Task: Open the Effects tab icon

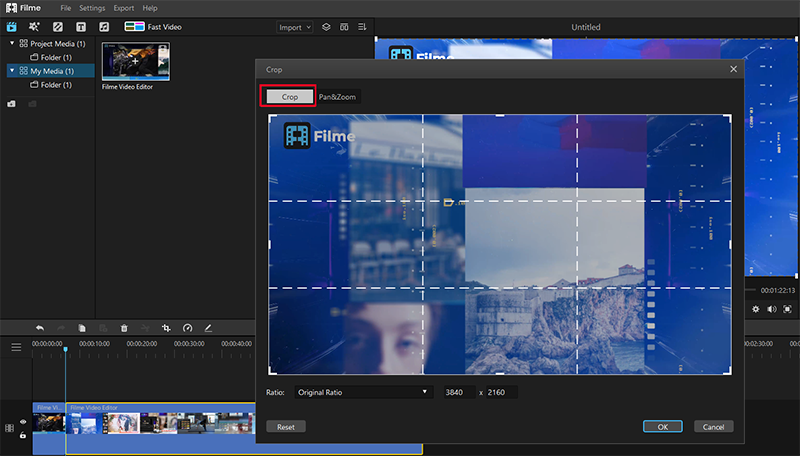Action: point(34,27)
